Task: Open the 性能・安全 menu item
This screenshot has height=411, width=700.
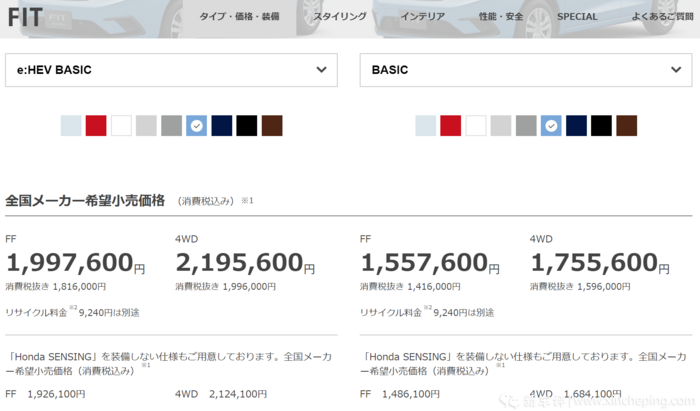Action: (x=500, y=17)
